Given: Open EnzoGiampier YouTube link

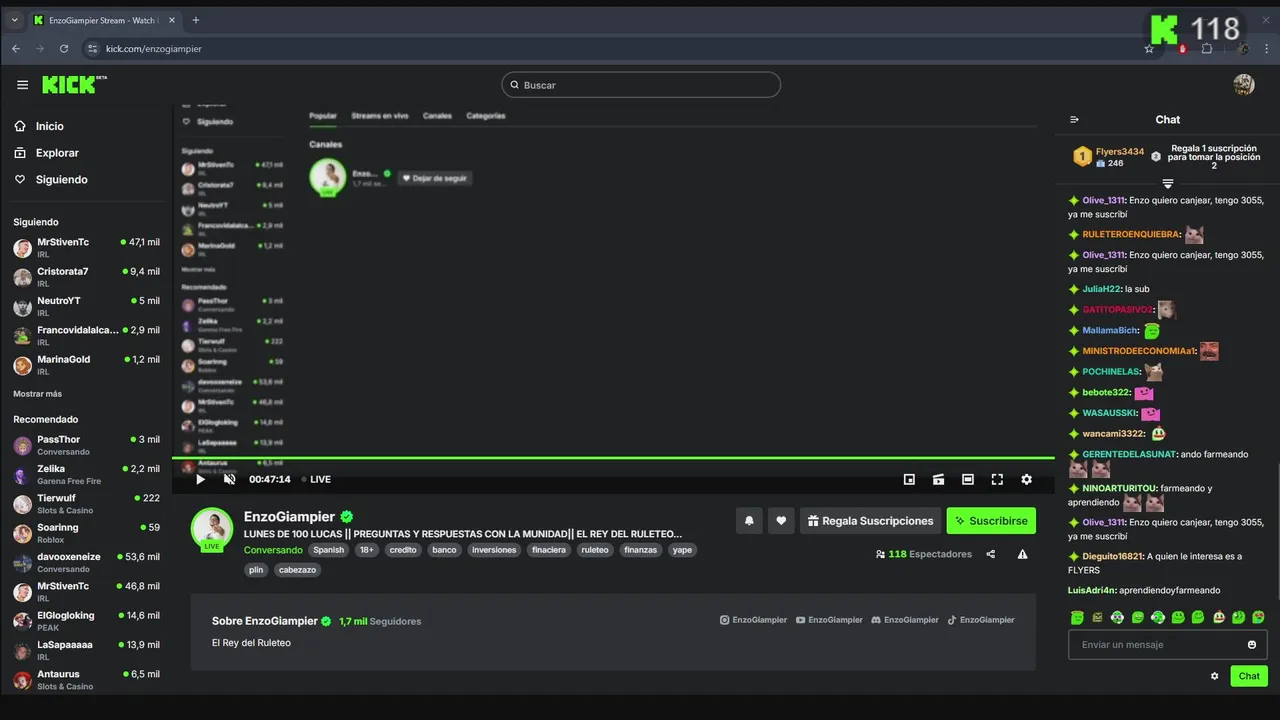Looking at the screenshot, I should tap(829, 620).
